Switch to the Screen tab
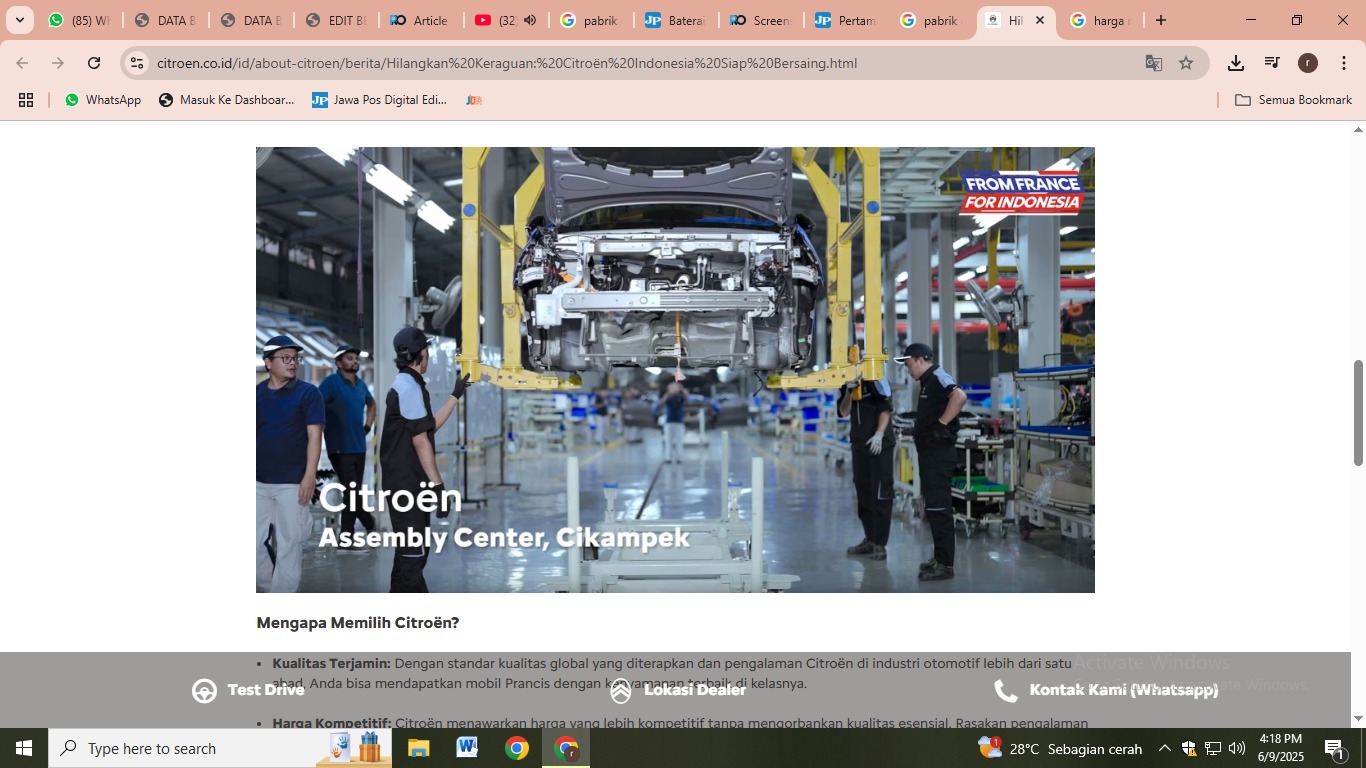Screen dimensions: 1366x768 click(x=761, y=20)
